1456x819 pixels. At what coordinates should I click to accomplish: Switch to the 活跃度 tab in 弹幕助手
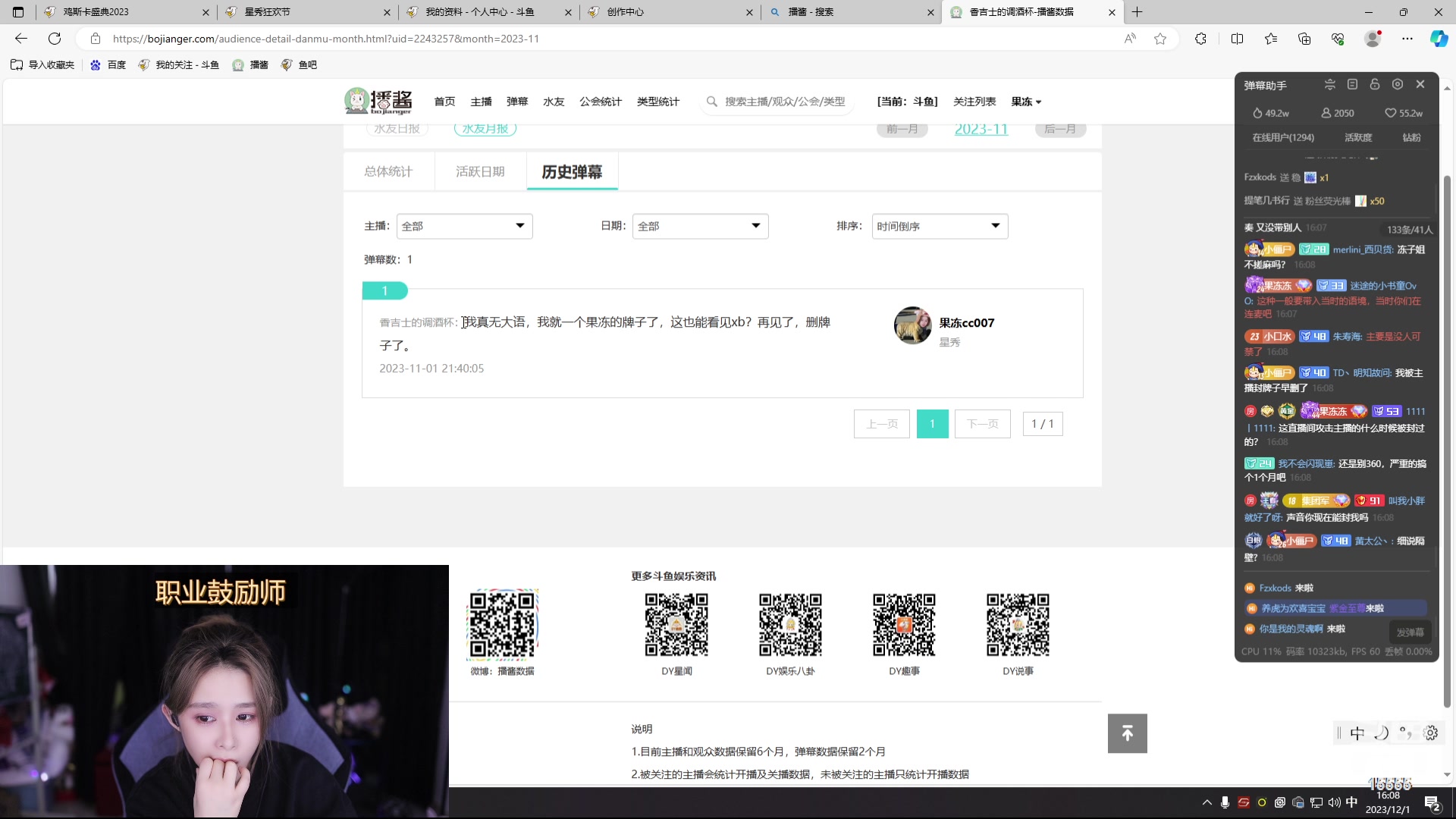pyautogui.click(x=1358, y=137)
